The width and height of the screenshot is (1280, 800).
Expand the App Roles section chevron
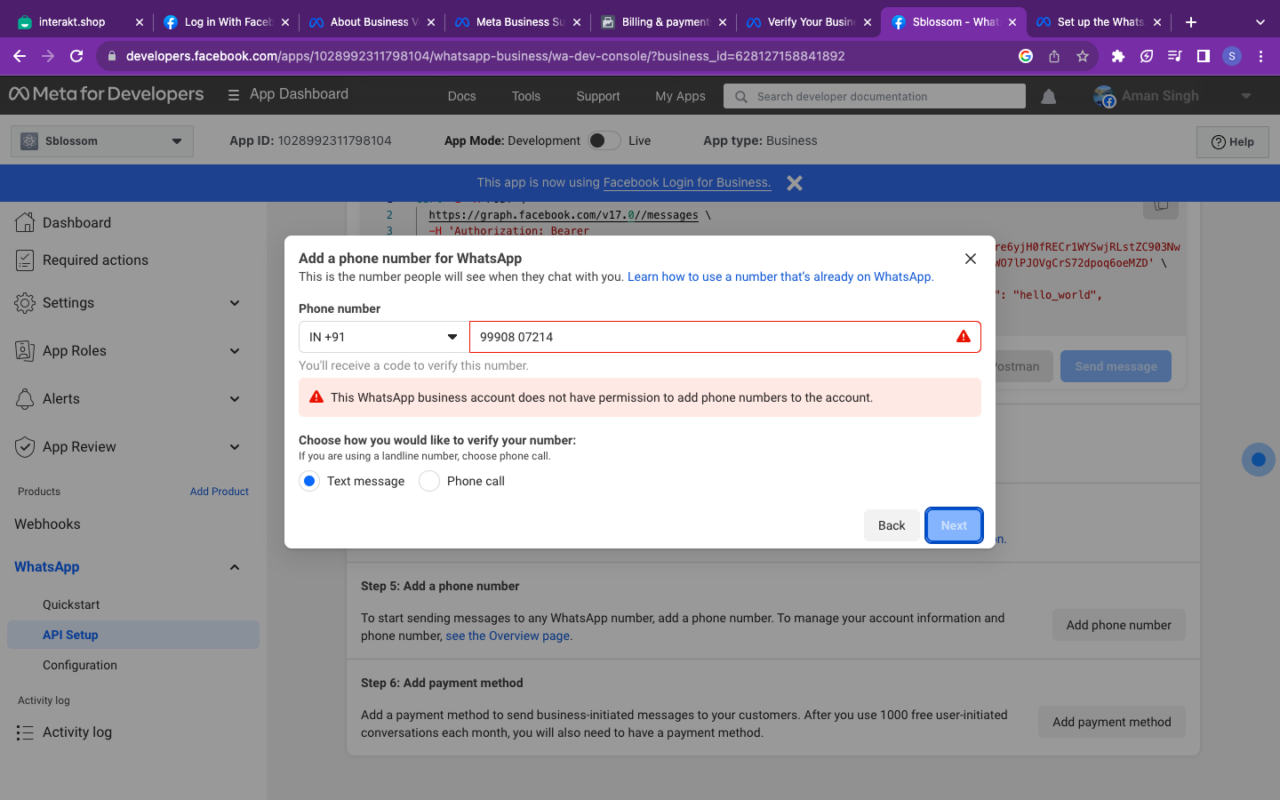point(235,351)
